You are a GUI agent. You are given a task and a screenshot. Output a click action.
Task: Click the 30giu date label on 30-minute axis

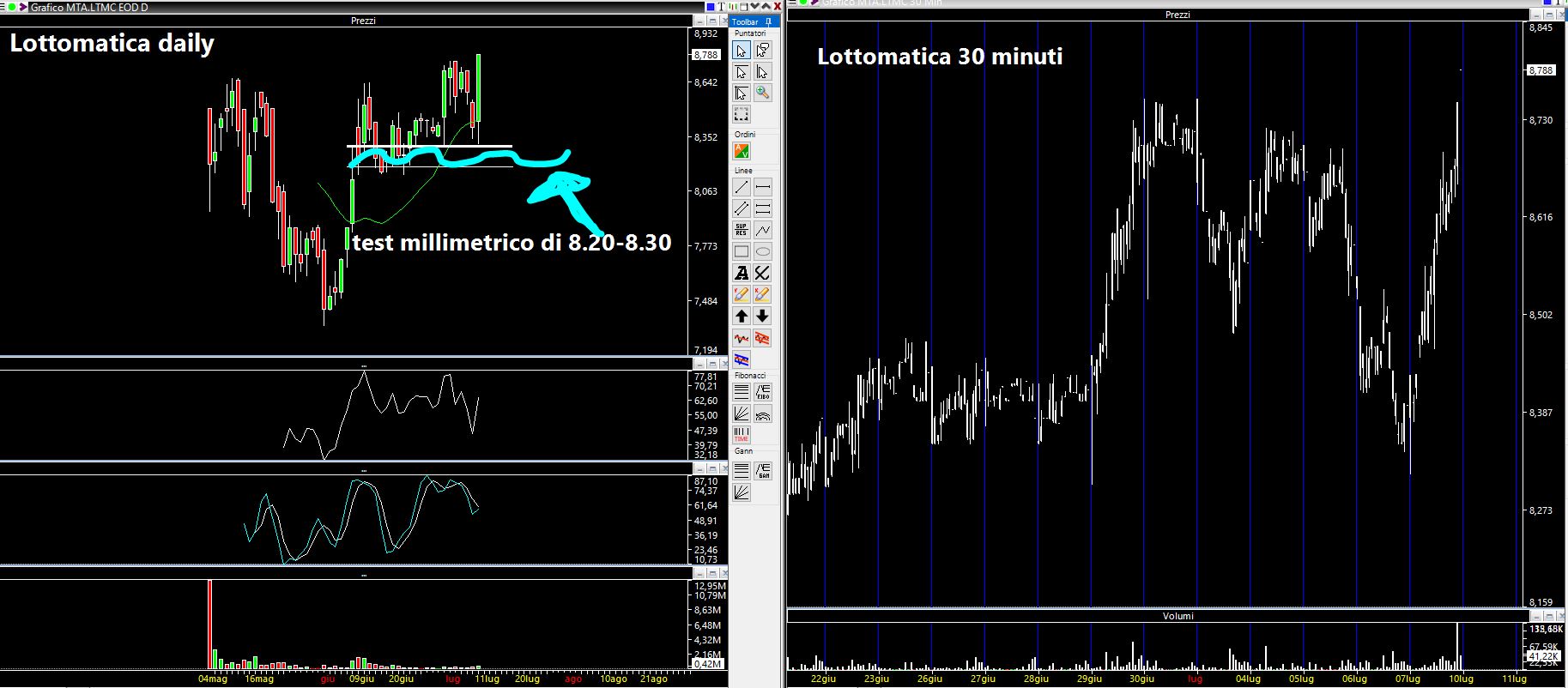coord(1141,679)
